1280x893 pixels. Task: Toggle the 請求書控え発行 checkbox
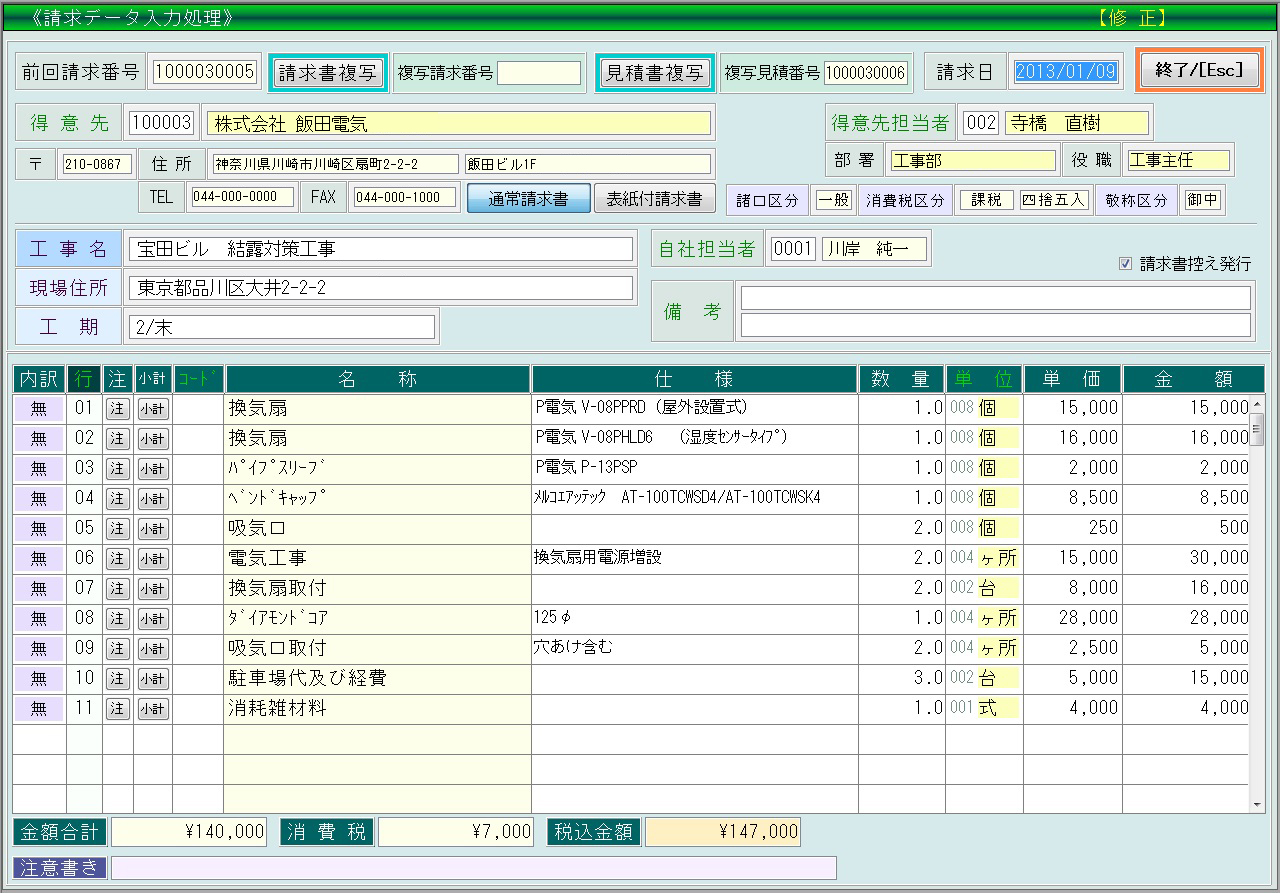coord(1125,264)
